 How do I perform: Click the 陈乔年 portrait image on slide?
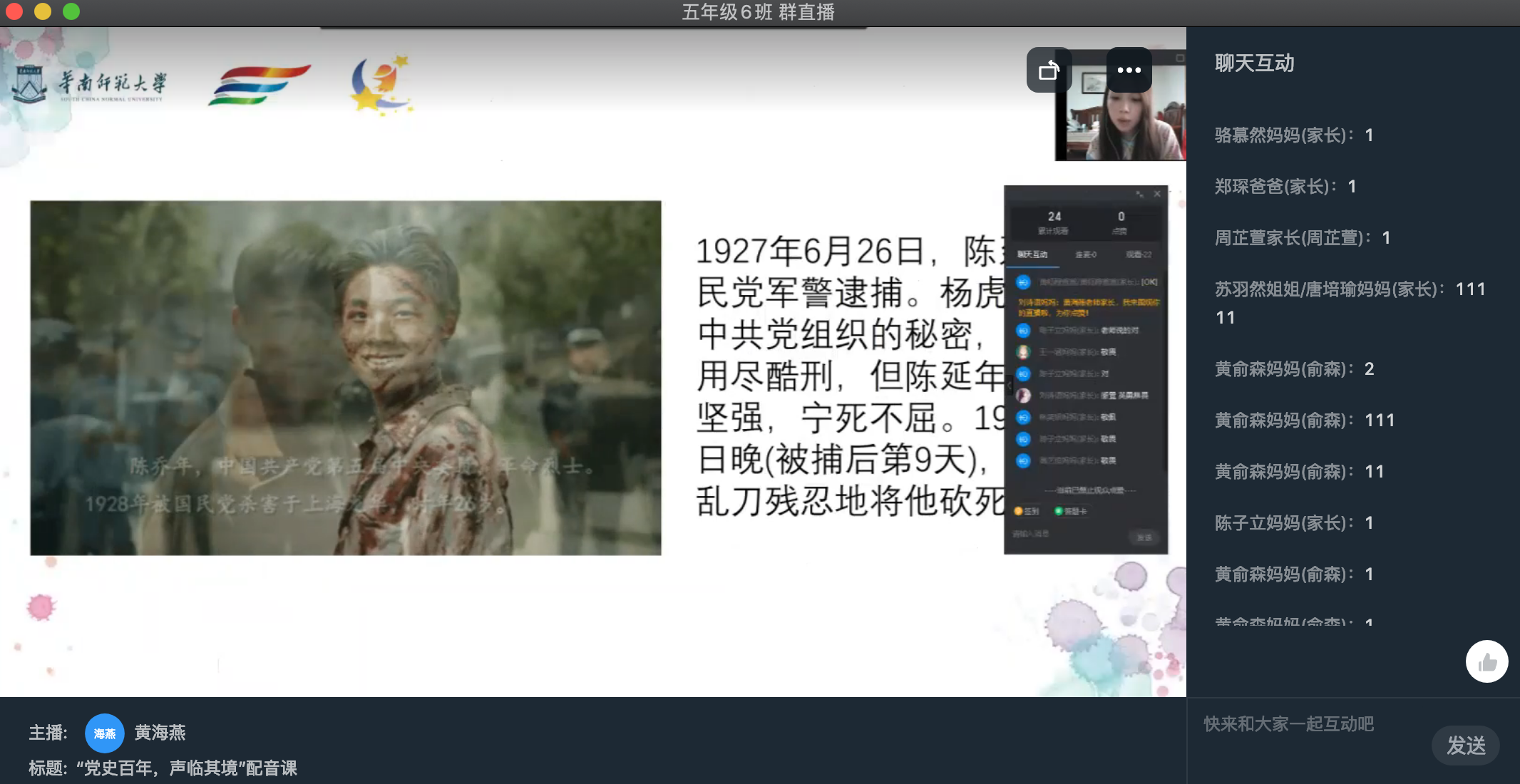tap(346, 378)
